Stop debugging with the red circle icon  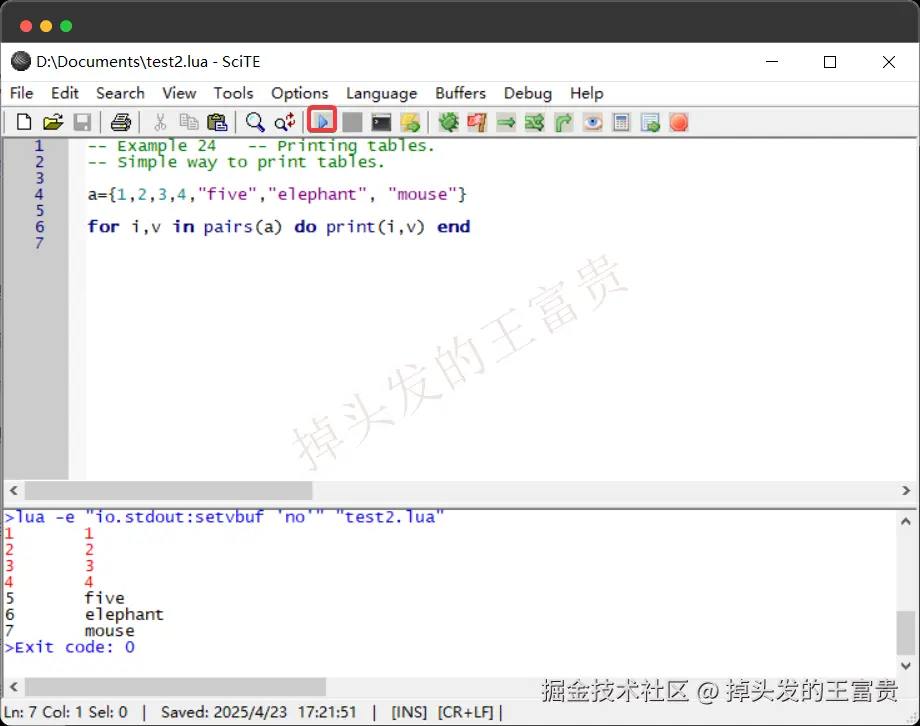click(x=678, y=121)
